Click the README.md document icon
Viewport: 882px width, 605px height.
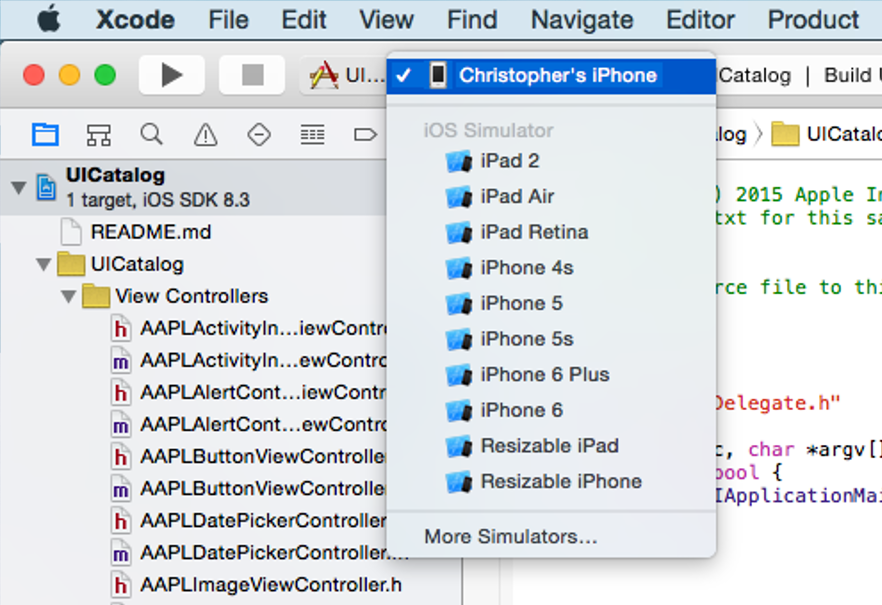(71, 232)
